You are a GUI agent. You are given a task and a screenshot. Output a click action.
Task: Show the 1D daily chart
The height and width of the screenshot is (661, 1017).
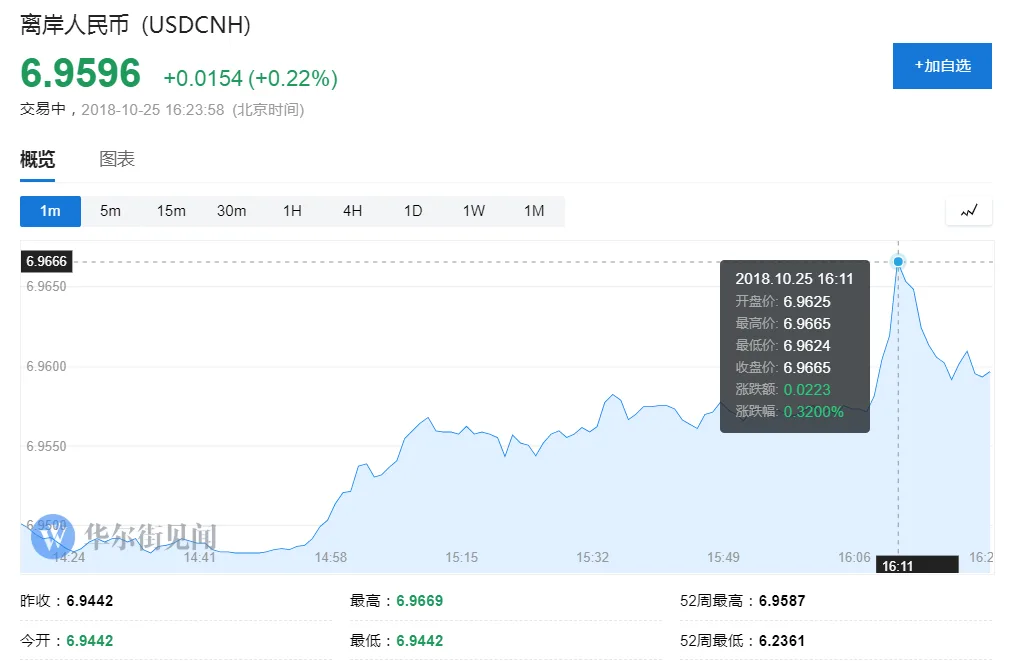coord(413,211)
